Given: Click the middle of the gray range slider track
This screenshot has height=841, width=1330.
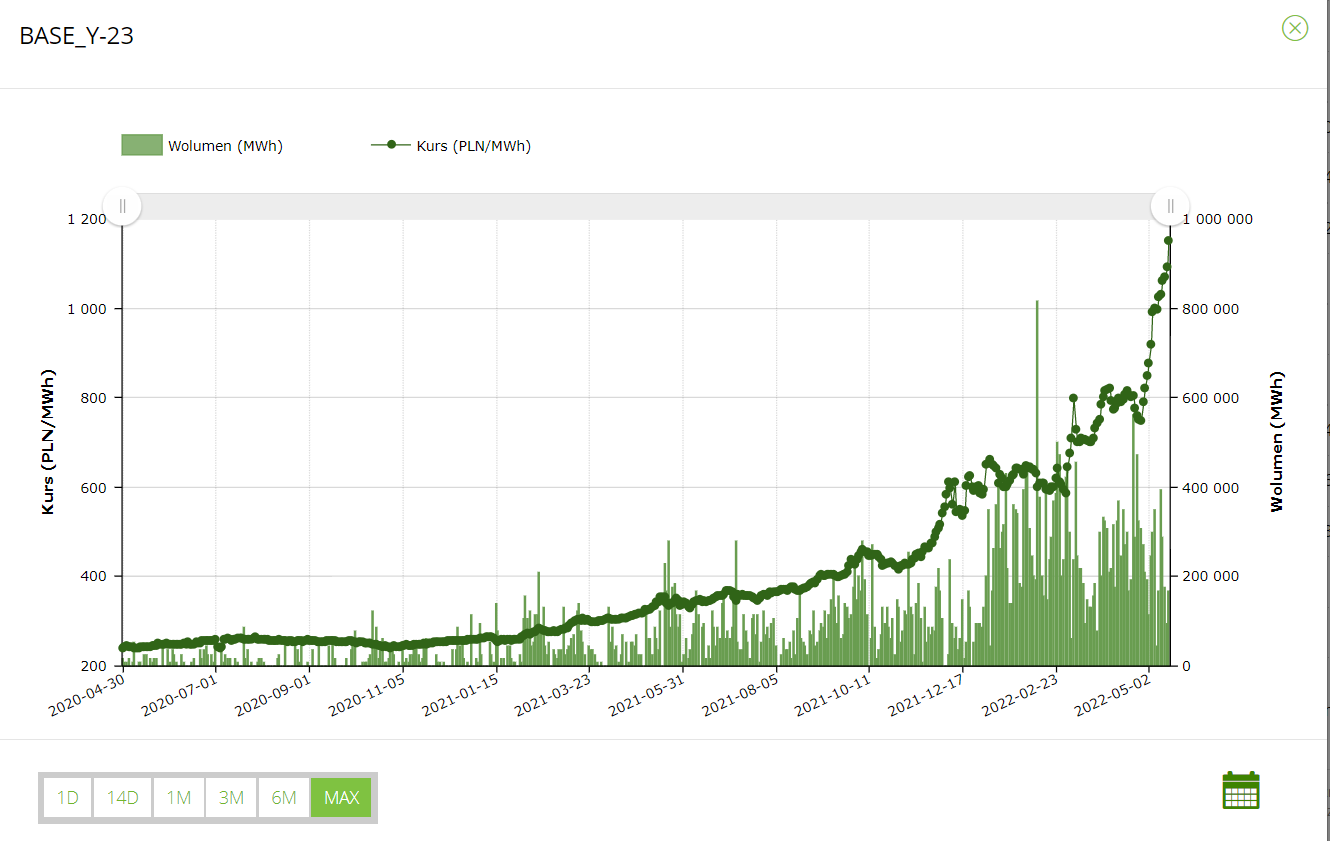Looking at the screenshot, I should [645, 206].
